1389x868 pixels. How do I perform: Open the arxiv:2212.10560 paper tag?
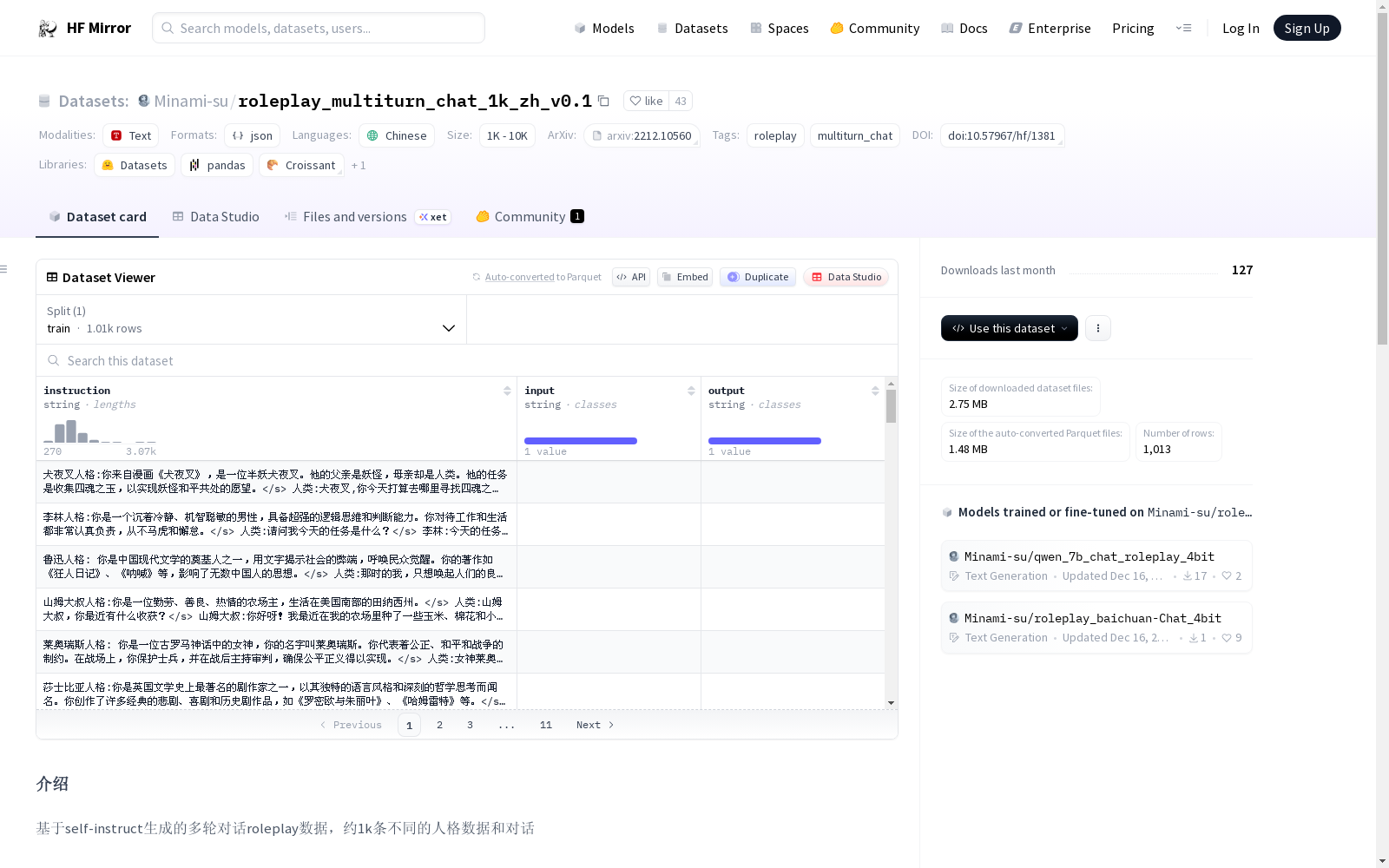pos(642,135)
